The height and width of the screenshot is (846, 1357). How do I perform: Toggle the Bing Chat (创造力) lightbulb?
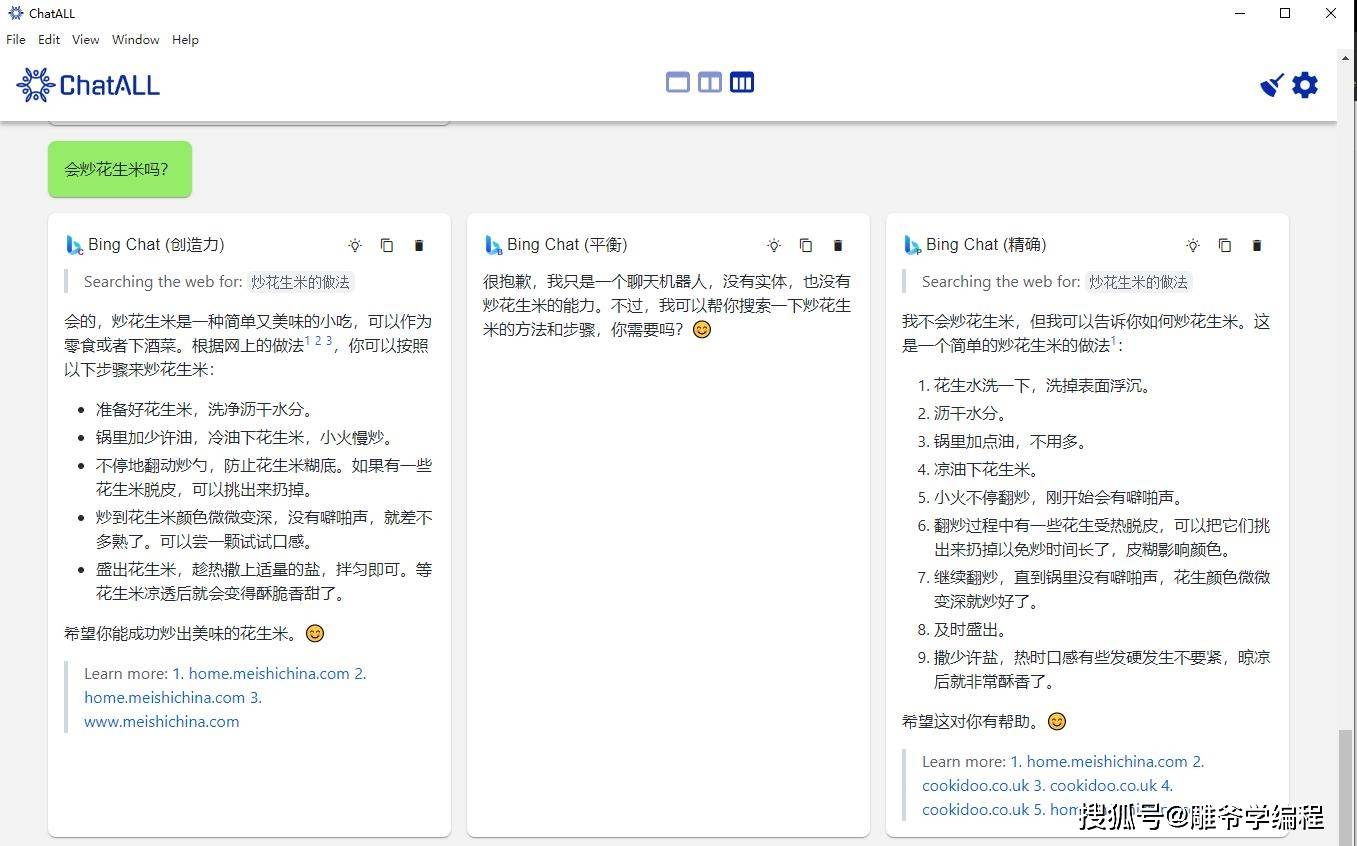pos(355,245)
